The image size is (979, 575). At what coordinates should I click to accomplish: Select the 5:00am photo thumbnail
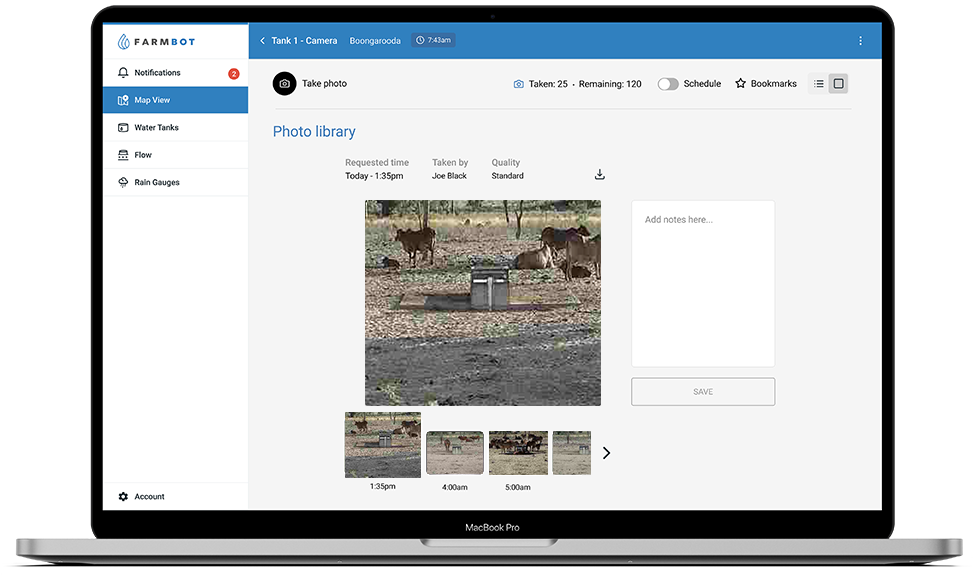pos(518,453)
